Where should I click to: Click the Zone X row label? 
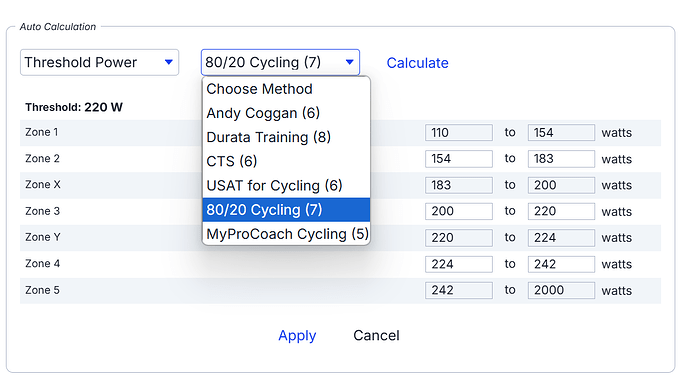pyautogui.click(x=43, y=184)
